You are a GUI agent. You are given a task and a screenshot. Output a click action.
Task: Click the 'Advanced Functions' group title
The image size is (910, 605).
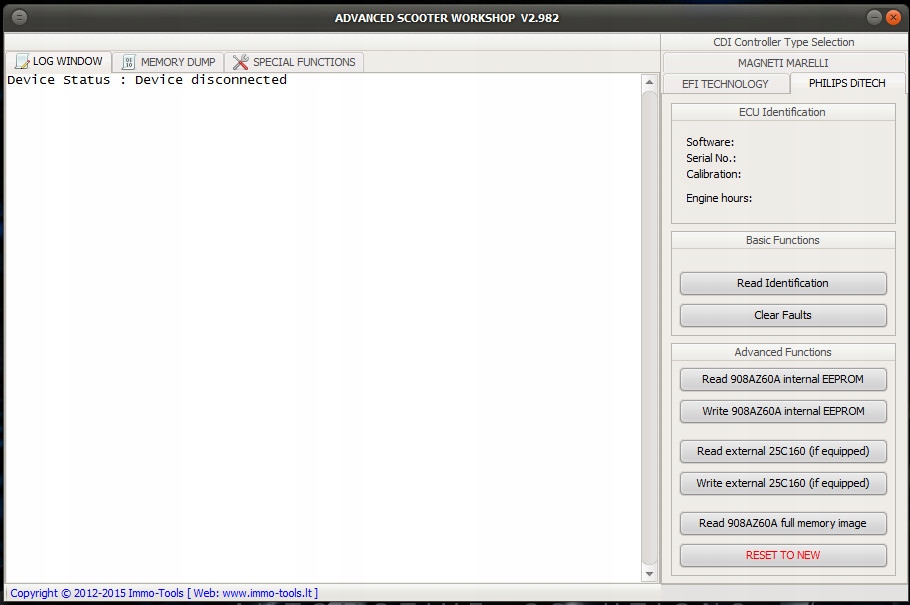782,352
